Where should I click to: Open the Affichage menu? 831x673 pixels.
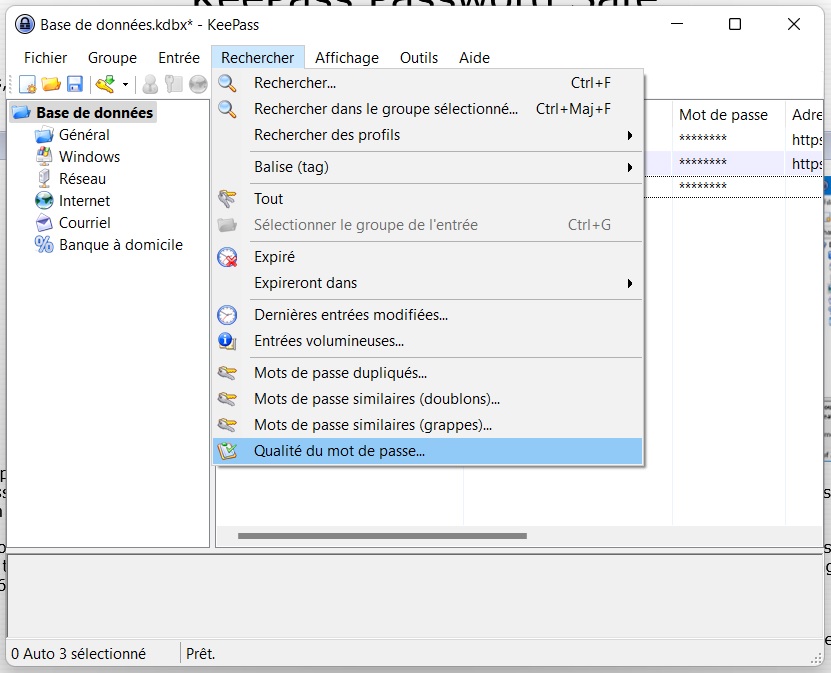[347, 58]
